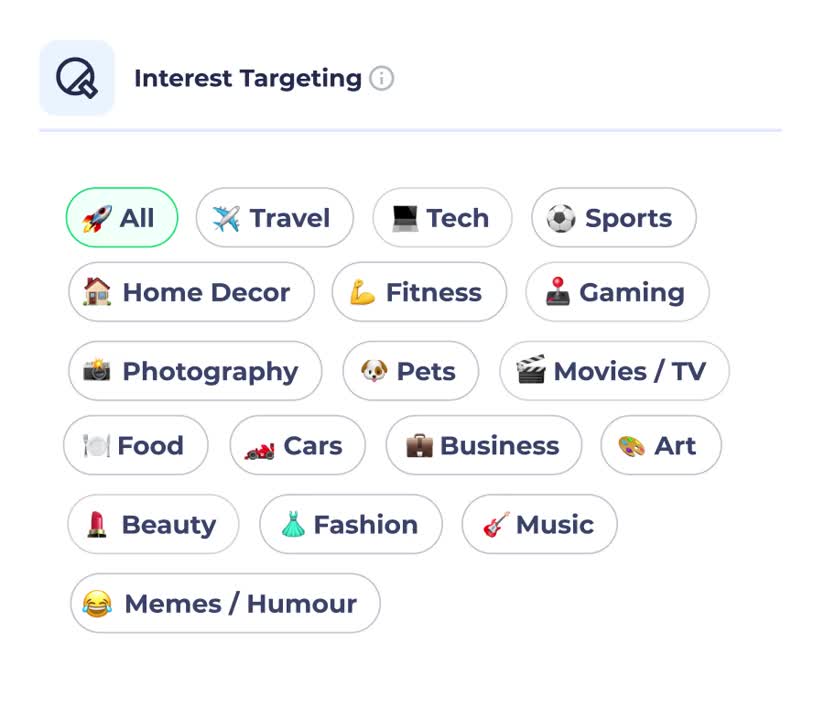Click the Interest Targeting search logo icon
This screenshot has width=824, height=720.
click(76, 78)
